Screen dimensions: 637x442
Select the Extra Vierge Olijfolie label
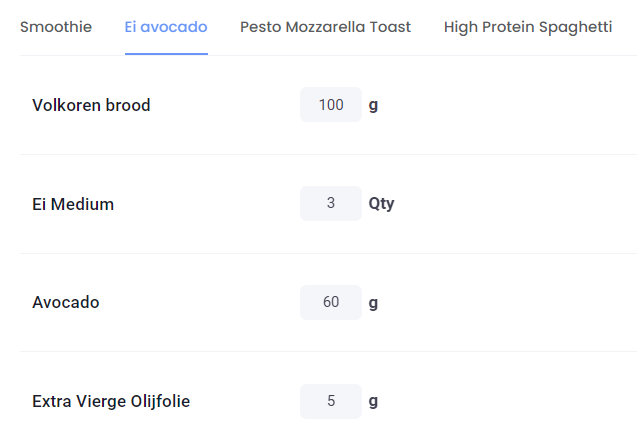(x=111, y=401)
